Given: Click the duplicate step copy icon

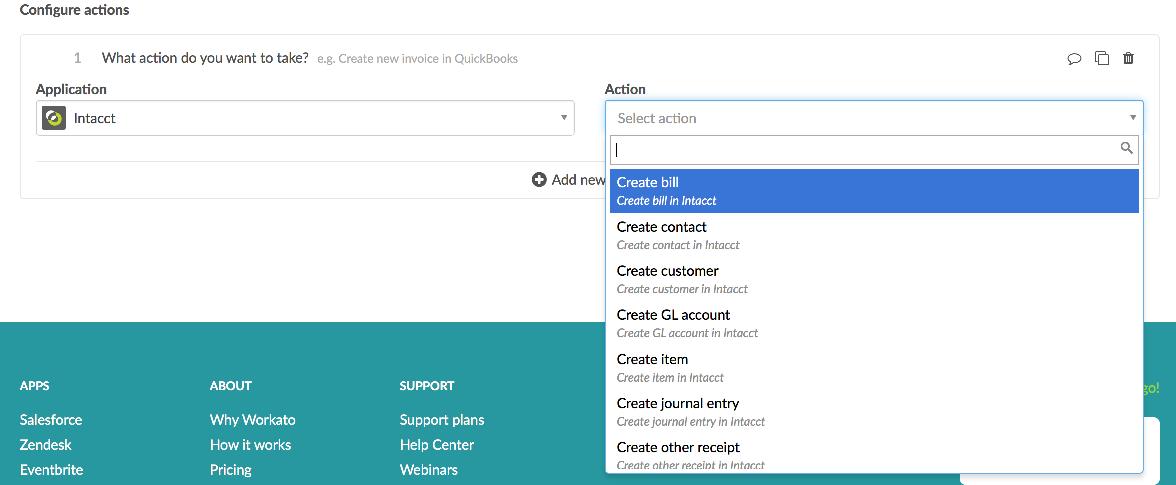Looking at the screenshot, I should point(1102,58).
